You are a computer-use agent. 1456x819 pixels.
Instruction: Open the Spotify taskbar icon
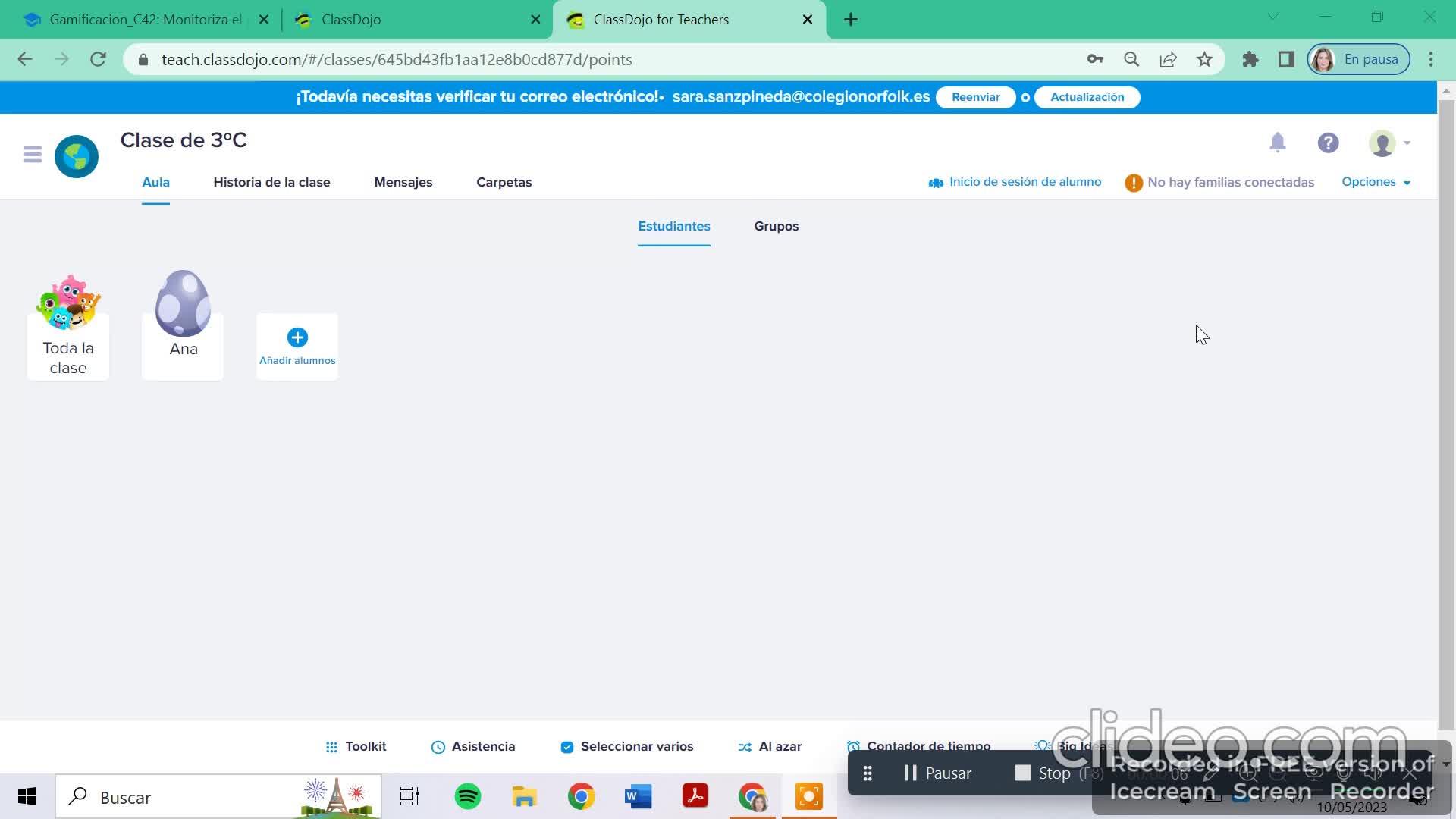pos(468,796)
